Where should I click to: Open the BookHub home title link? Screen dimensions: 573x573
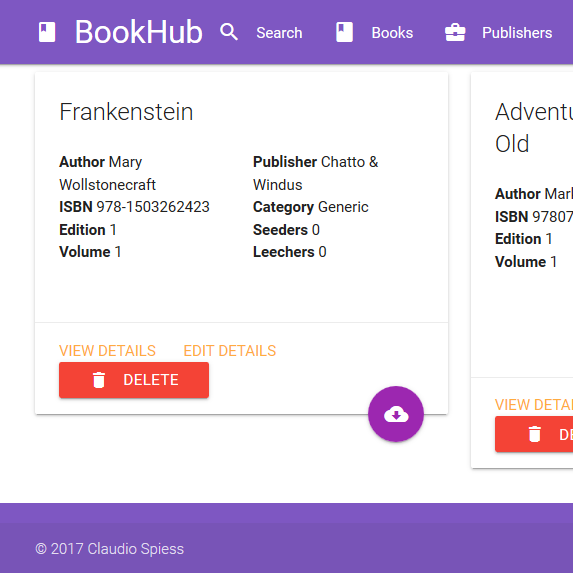(x=138, y=32)
